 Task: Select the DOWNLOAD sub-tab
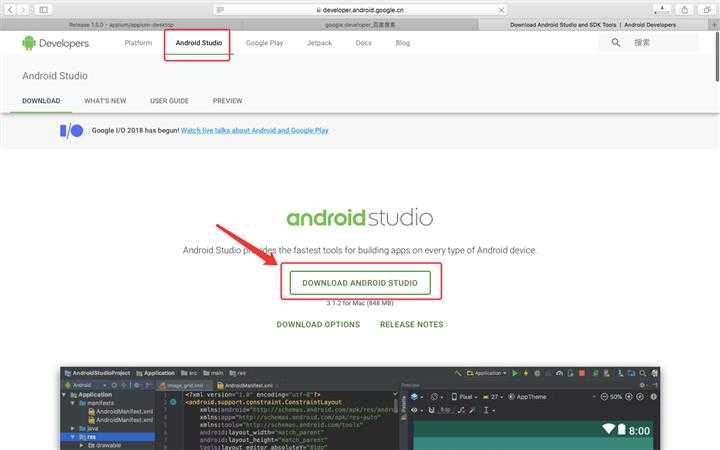point(41,101)
